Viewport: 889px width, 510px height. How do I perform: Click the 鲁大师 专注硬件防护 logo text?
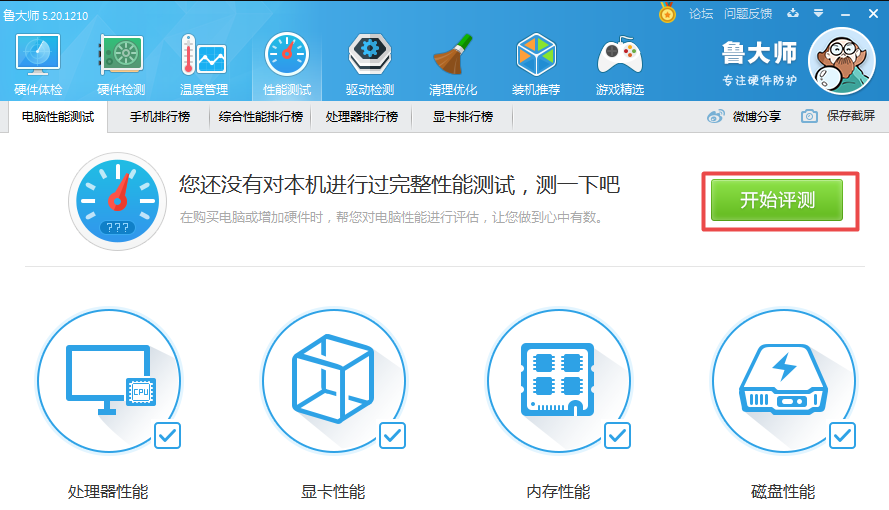760,63
